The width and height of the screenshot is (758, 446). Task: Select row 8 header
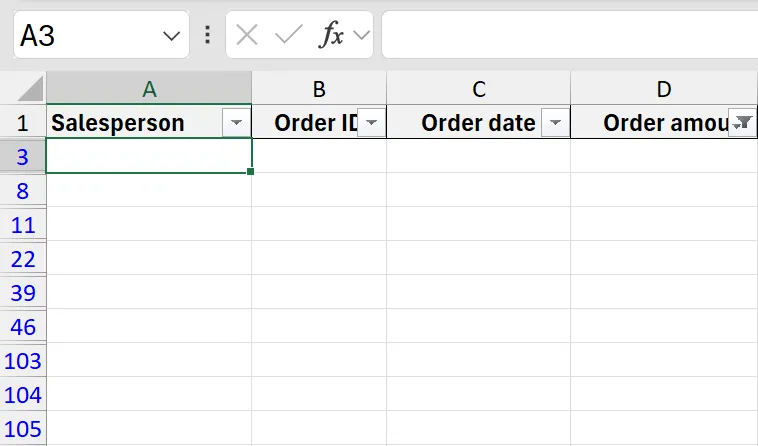pos(23,190)
